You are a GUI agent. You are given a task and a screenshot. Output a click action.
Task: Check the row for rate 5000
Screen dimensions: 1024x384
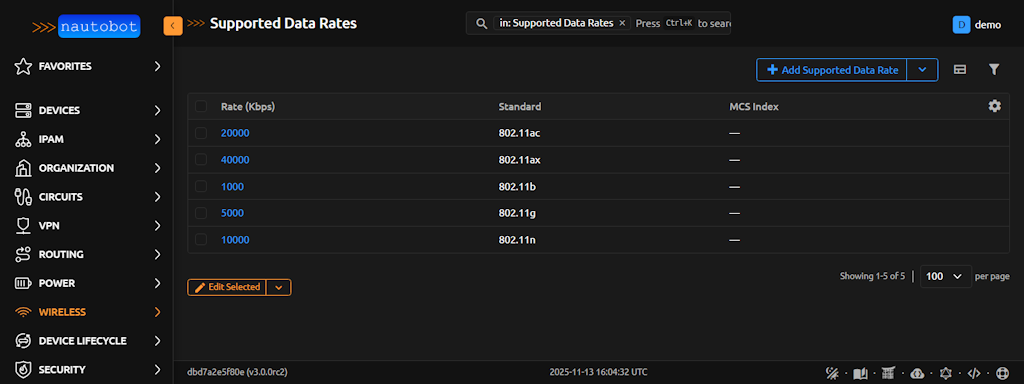pos(201,213)
